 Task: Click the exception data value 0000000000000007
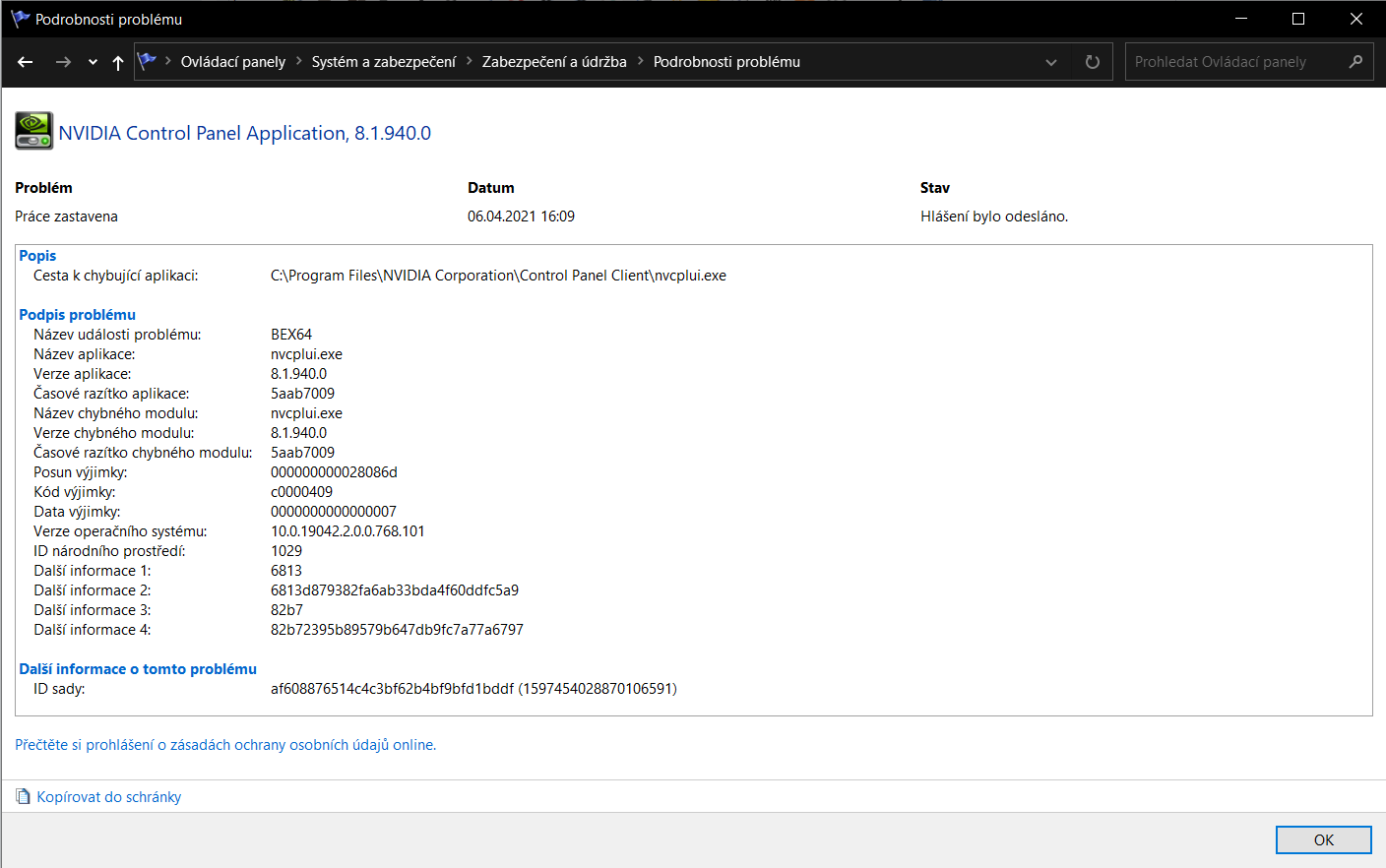coord(334,512)
